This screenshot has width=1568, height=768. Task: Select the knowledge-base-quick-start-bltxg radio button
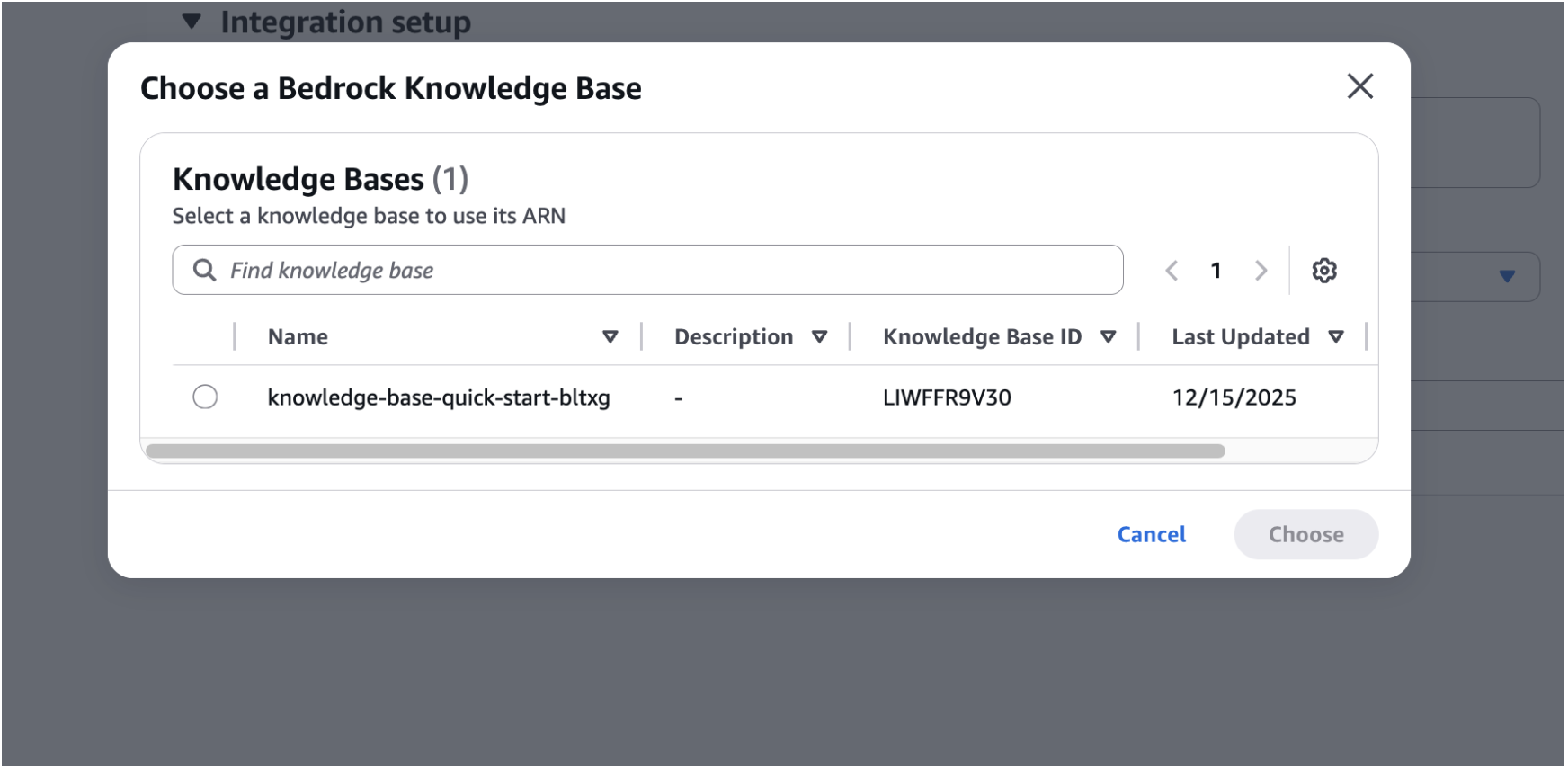coord(205,397)
